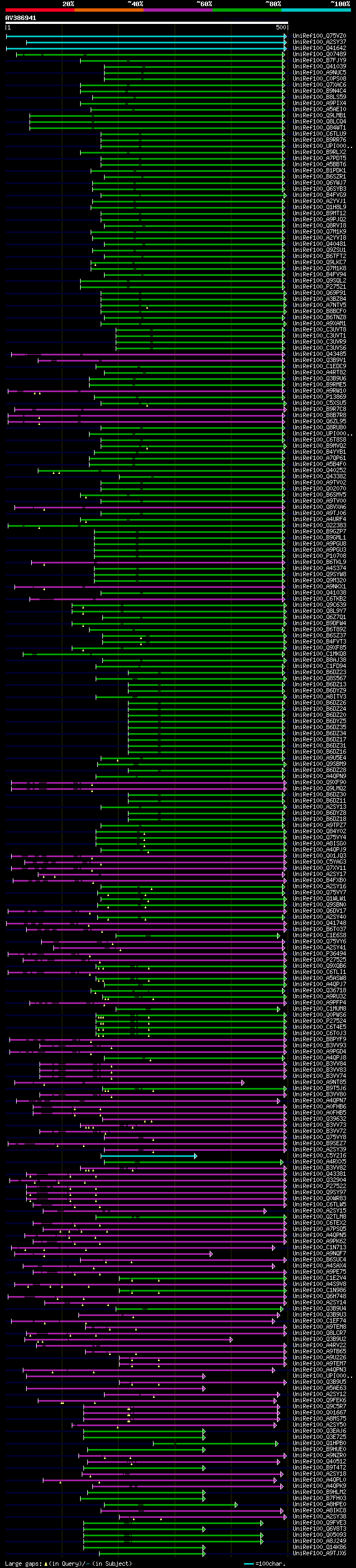Select label UniRef100_B1PDK1
Screen dimensions: 356x1568
coord(319,170)
